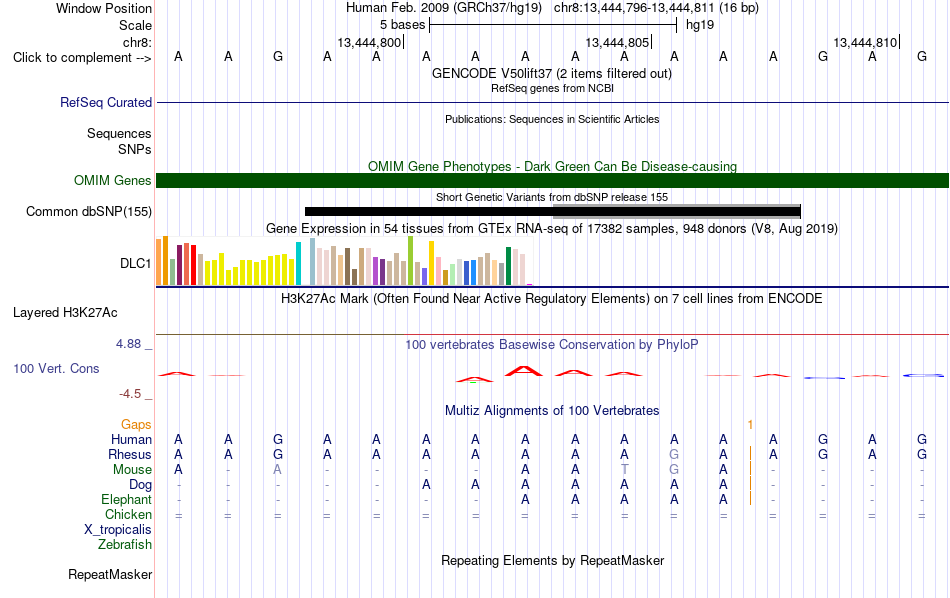Click the GENCODE V50lift37 track title
The image size is (950, 598).
pos(552,74)
